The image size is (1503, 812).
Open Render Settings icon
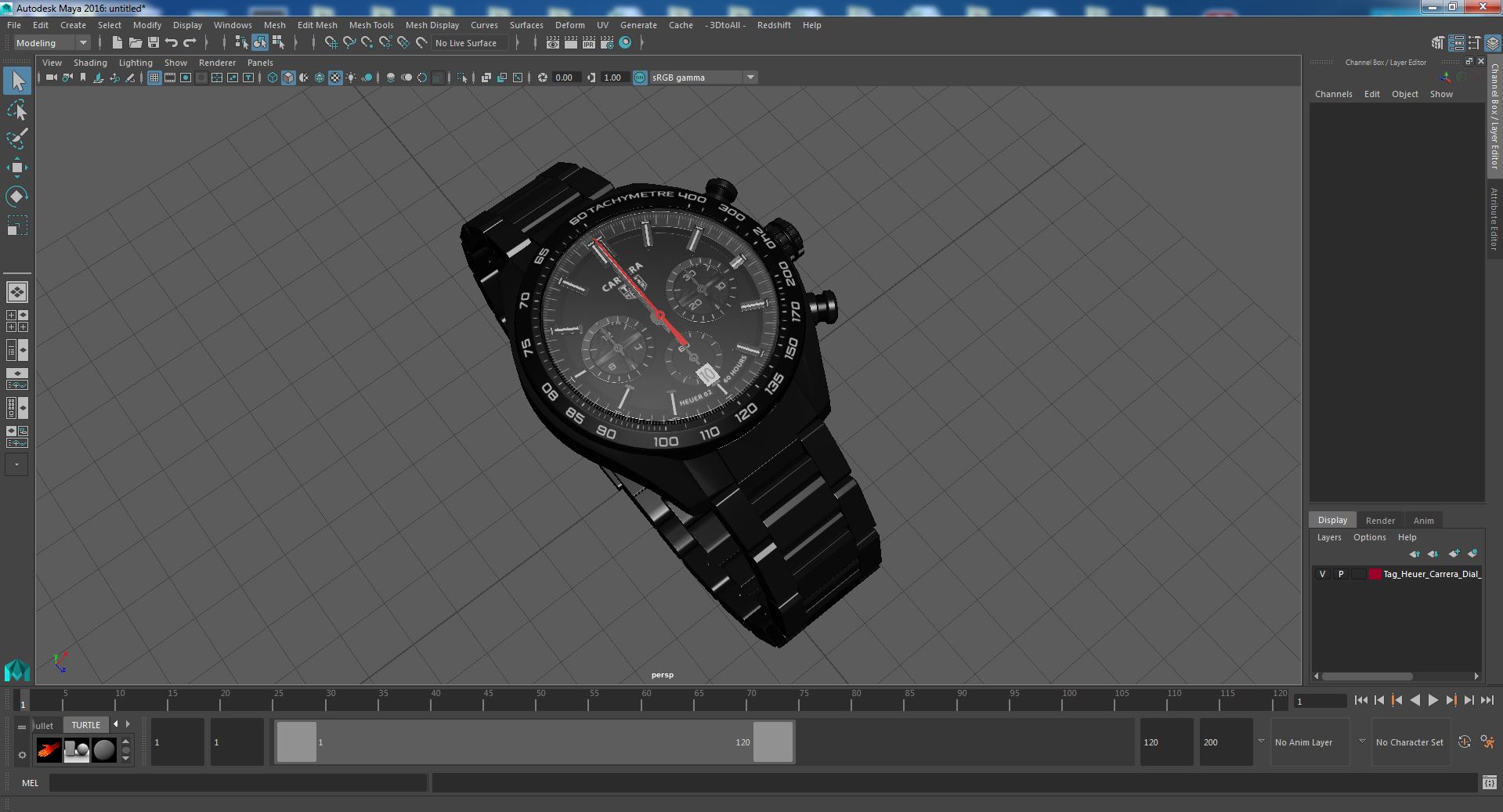607,43
